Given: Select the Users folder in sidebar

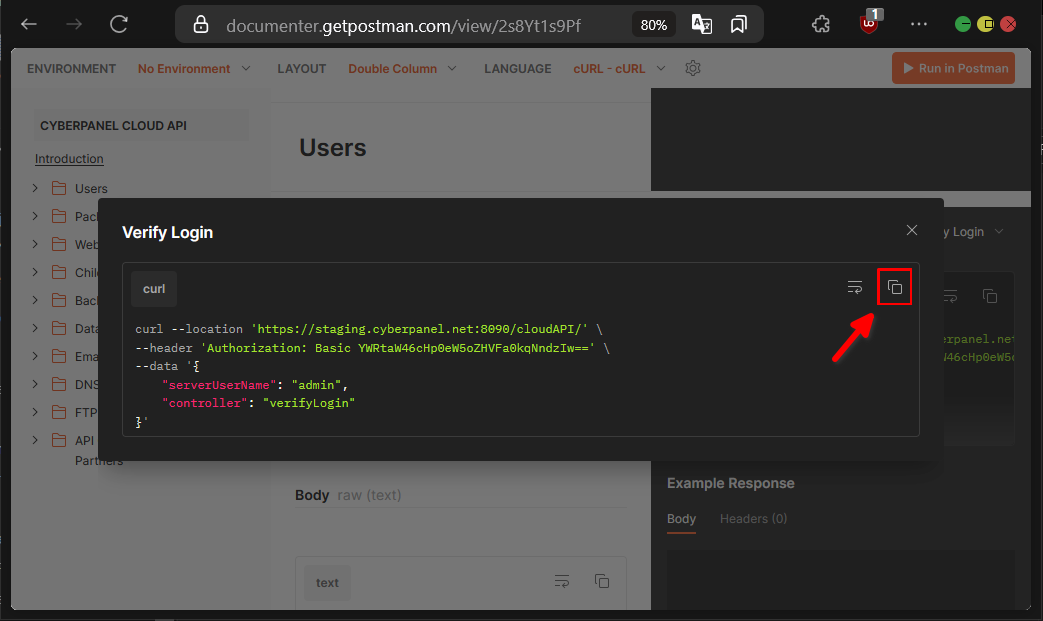Looking at the screenshot, I should (91, 189).
